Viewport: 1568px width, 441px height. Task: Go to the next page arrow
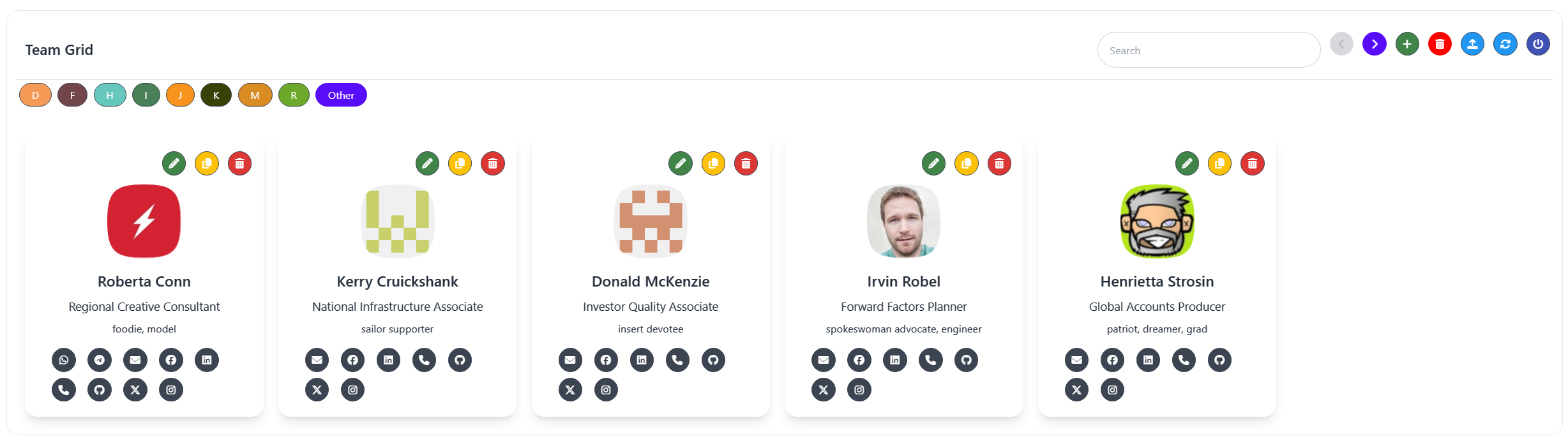click(1374, 44)
